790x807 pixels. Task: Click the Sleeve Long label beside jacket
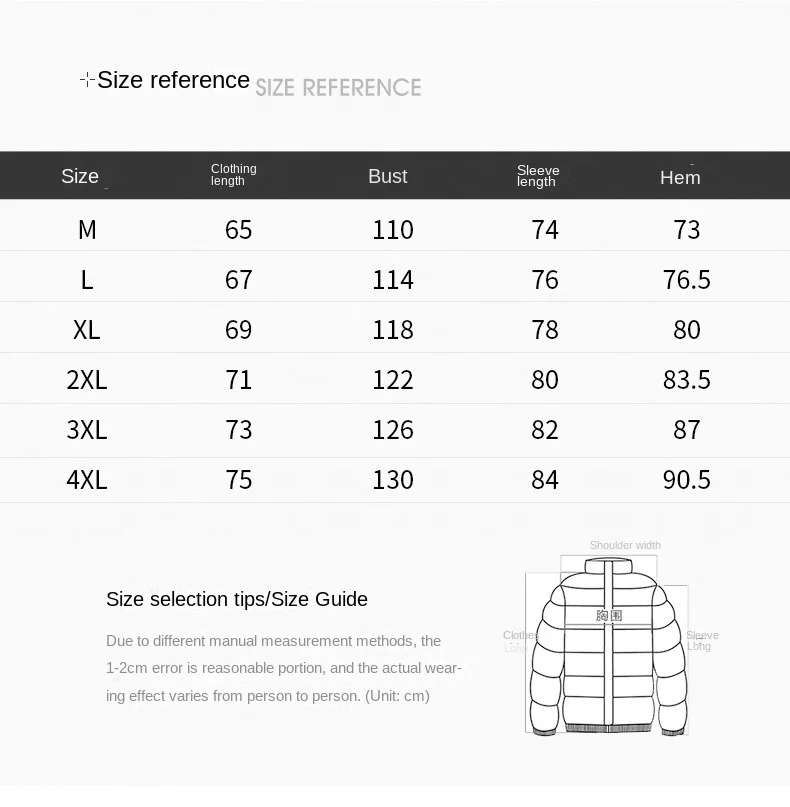[702, 641]
